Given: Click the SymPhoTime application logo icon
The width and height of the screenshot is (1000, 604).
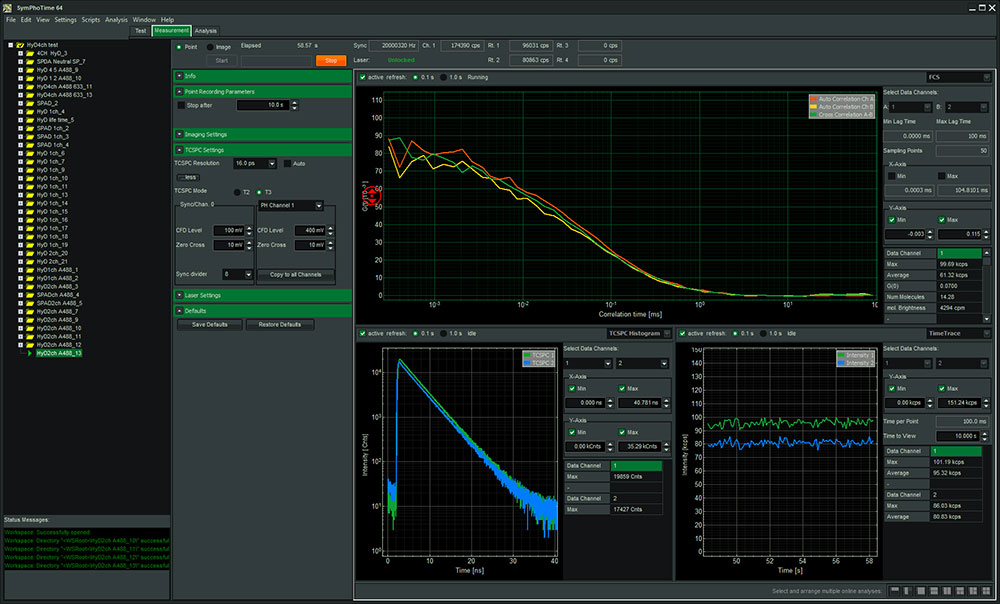Looking at the screenshot, I should coord(8,7).
